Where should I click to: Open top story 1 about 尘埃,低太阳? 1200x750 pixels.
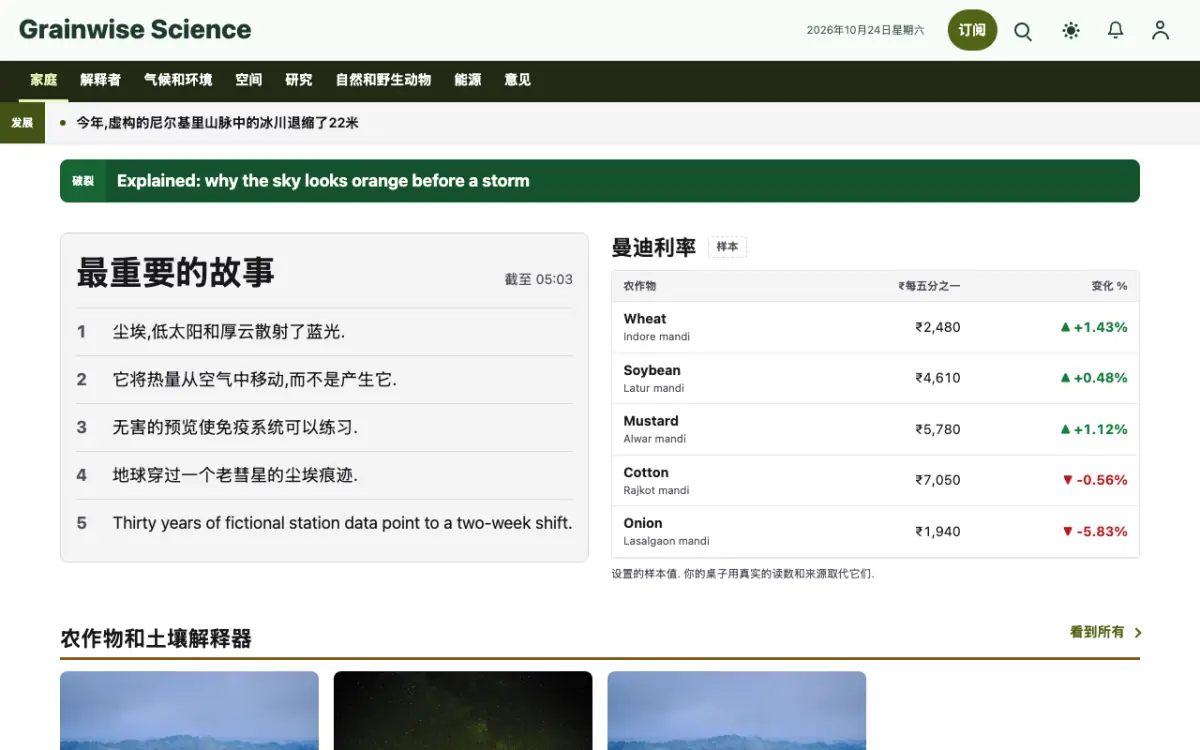tap(325, 332)
